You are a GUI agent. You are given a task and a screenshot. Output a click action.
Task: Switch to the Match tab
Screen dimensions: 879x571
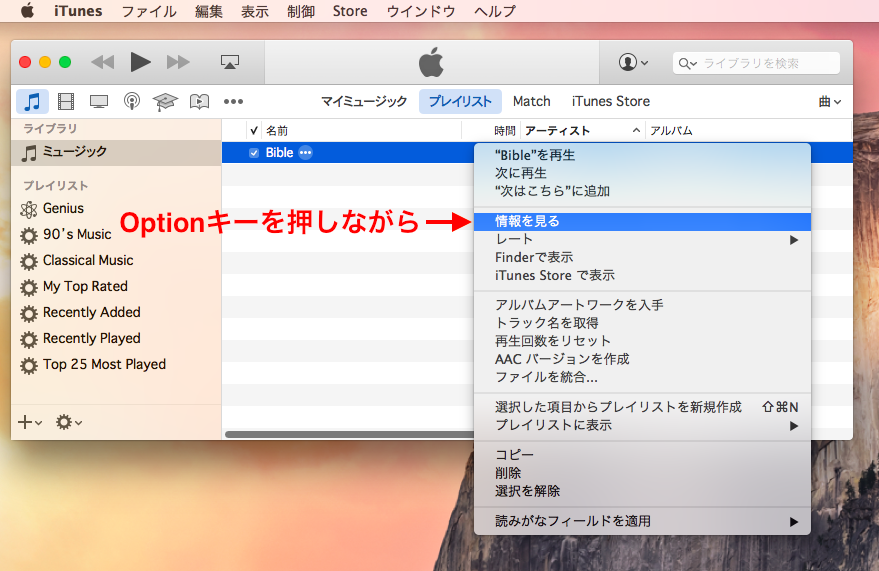click(x=531, y=101)
